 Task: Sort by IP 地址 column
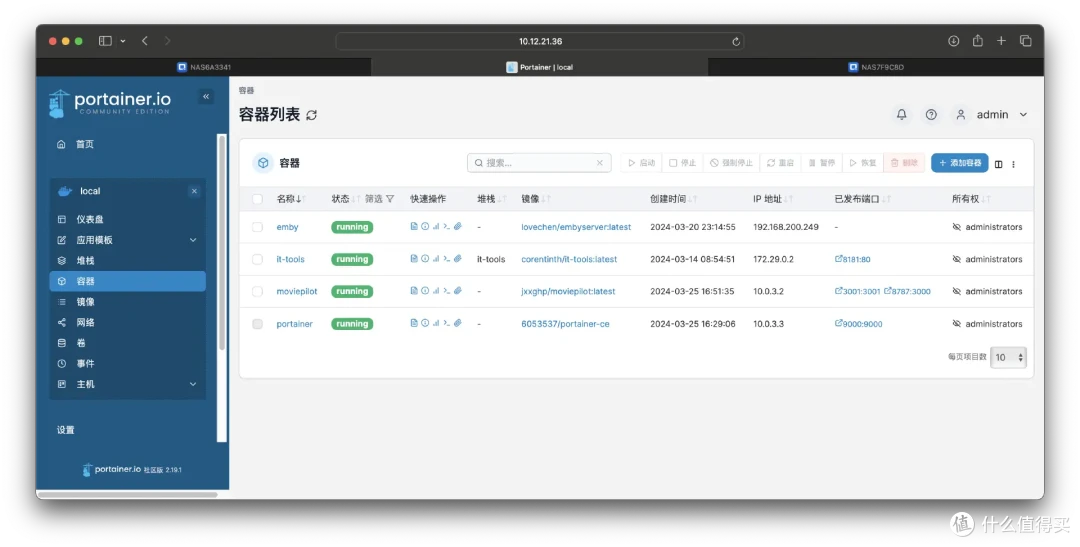coord(772,198)
